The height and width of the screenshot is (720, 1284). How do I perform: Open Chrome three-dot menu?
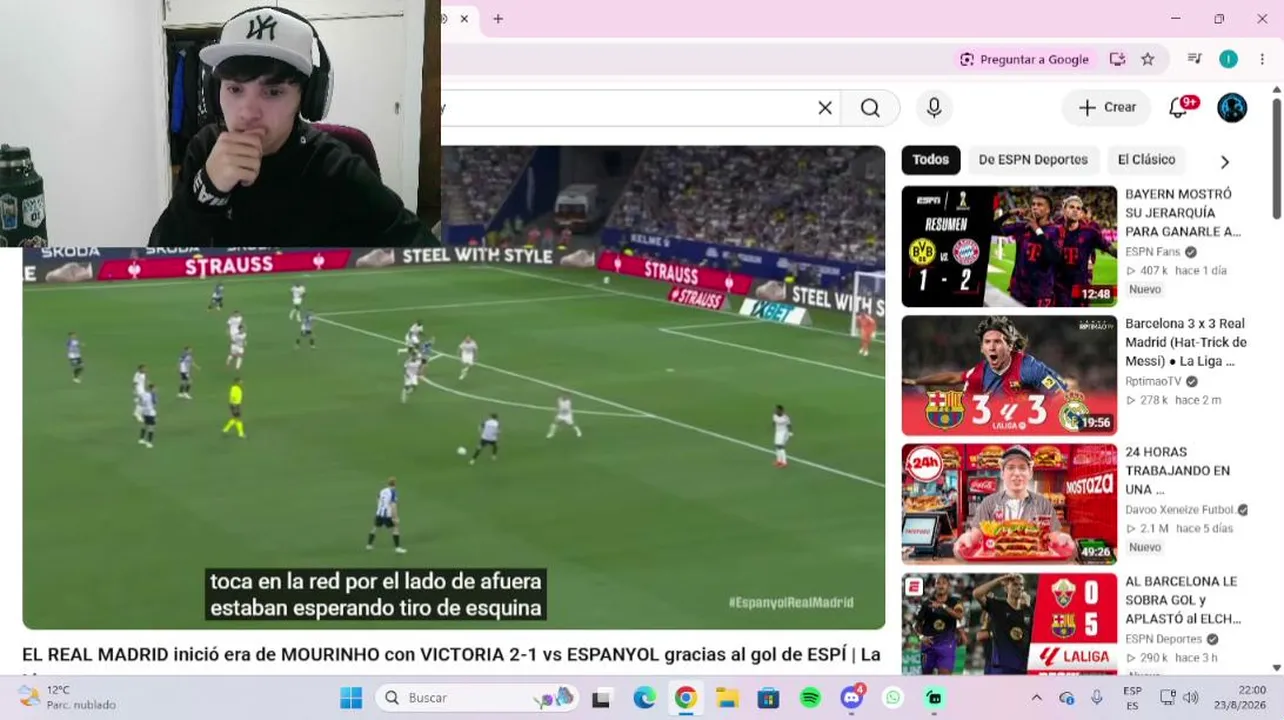point(1262,60)
